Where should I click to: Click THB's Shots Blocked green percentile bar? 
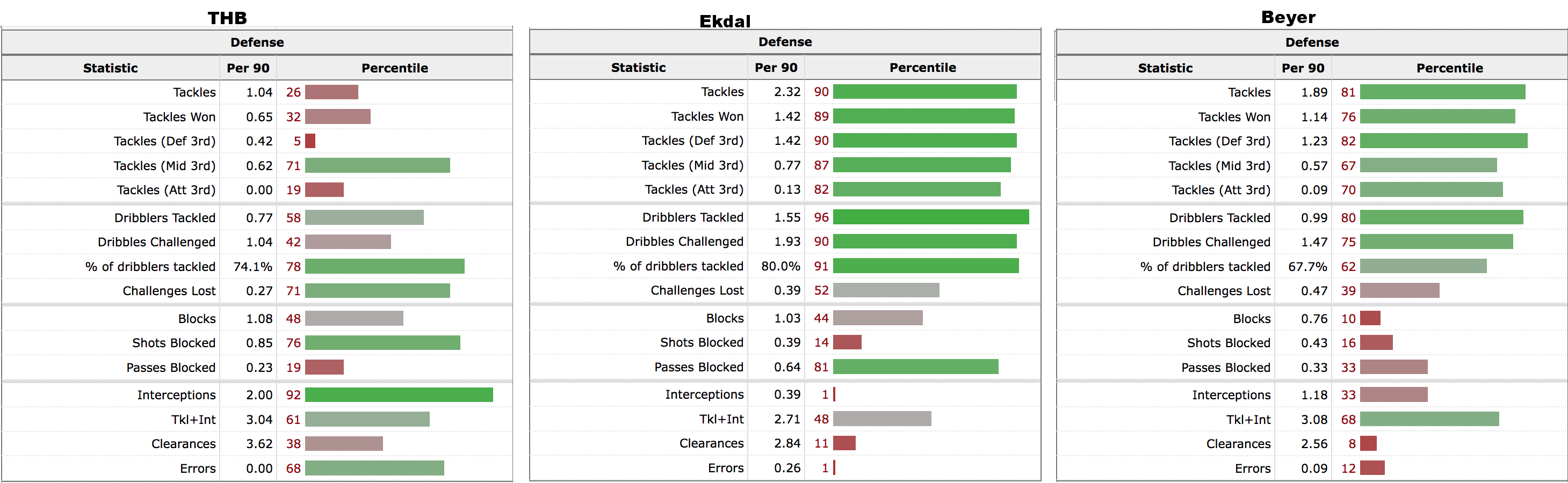382,342
